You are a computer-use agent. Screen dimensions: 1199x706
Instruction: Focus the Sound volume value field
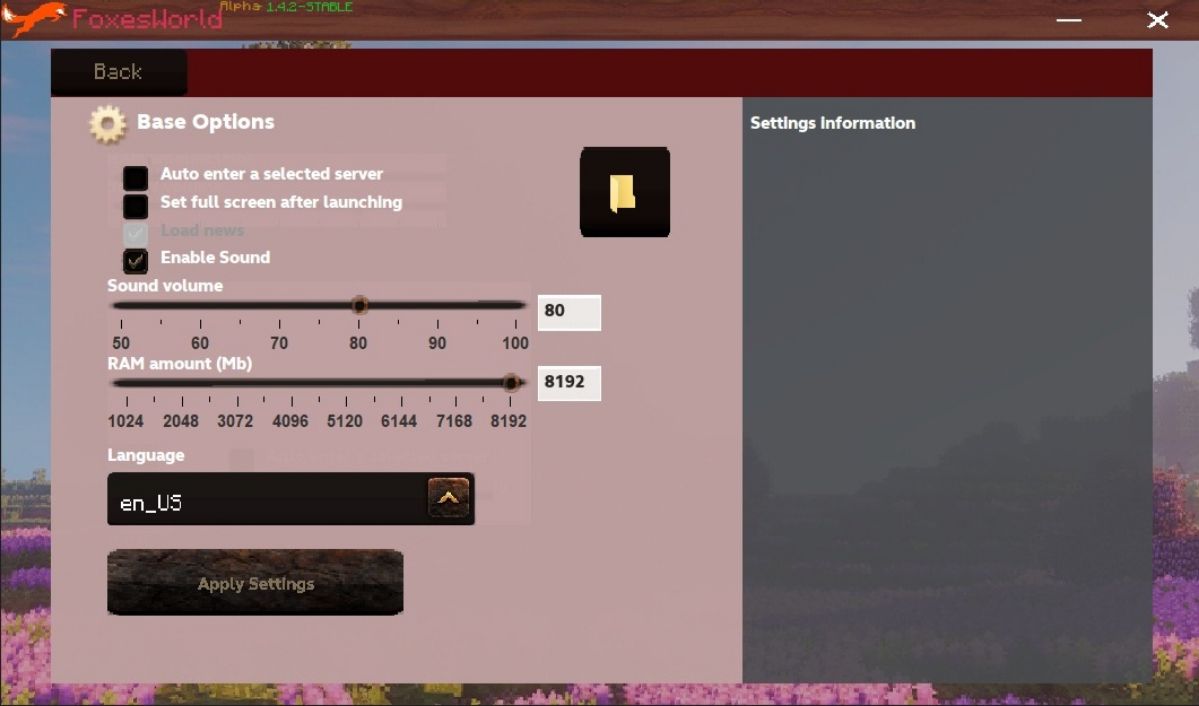(569, 312)
